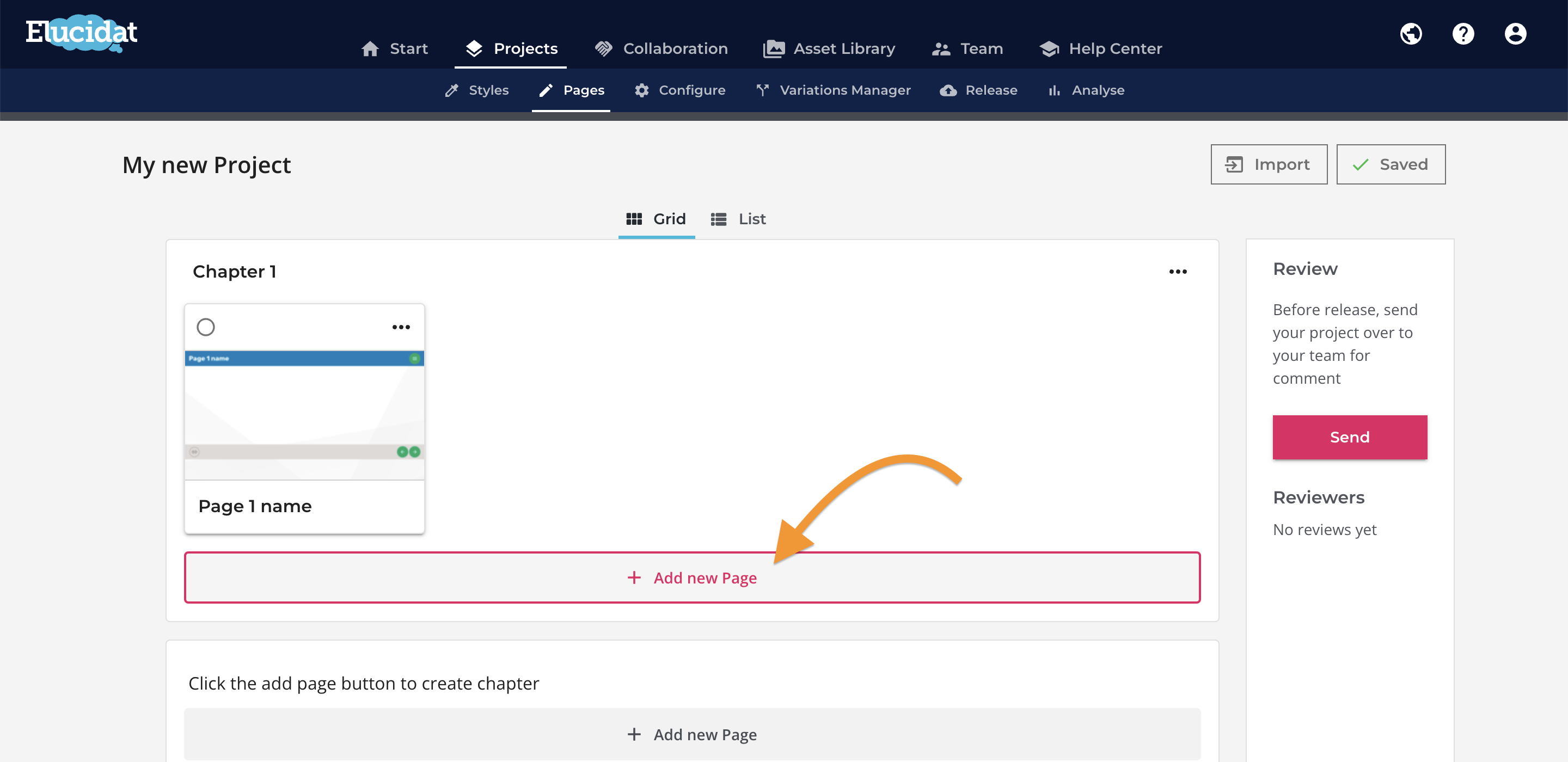Open Chapter 1 more options menu
This screenshot has width=1568, height=762.
coord(1177,272)
